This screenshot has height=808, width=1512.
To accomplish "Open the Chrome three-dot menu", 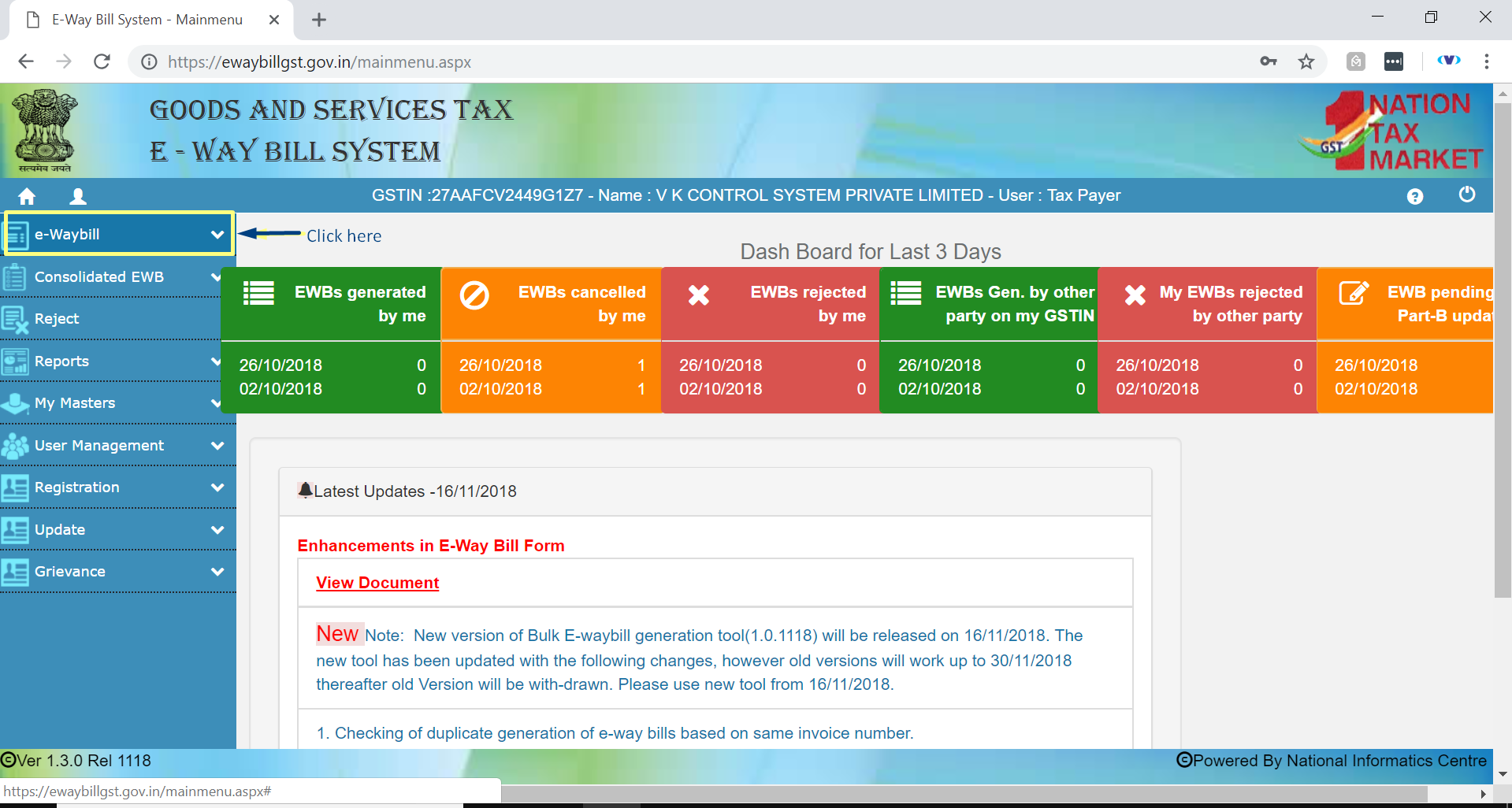I will pos(1486,61).
